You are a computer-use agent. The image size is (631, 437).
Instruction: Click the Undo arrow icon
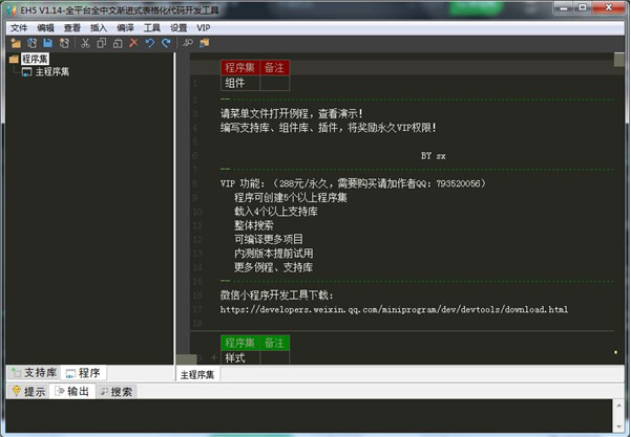point(150,43)
